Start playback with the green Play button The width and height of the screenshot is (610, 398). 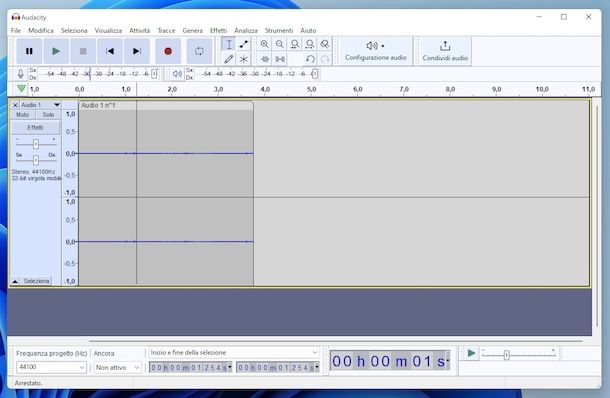tap(56, 51)
